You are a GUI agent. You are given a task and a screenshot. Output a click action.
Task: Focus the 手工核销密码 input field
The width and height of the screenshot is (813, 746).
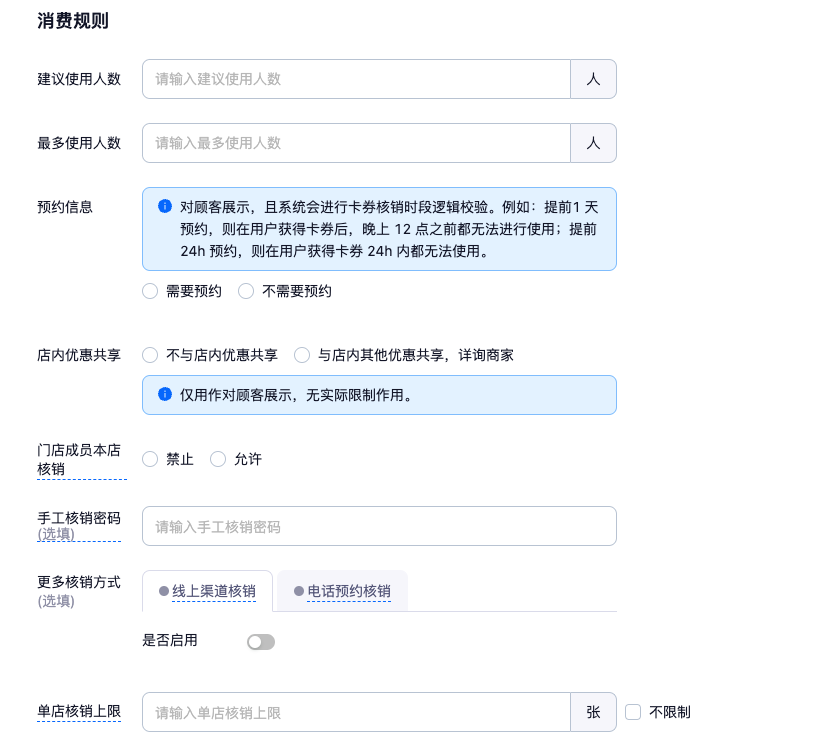point(379,526)
